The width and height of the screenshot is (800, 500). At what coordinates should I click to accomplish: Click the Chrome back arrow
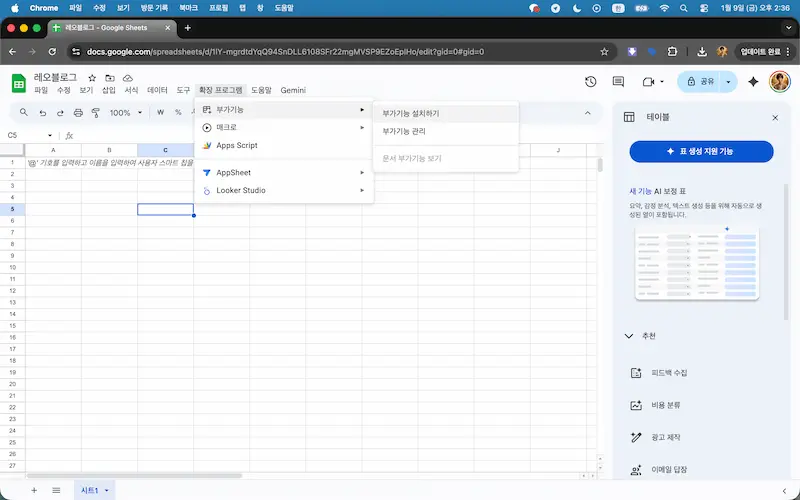point(13,52)
